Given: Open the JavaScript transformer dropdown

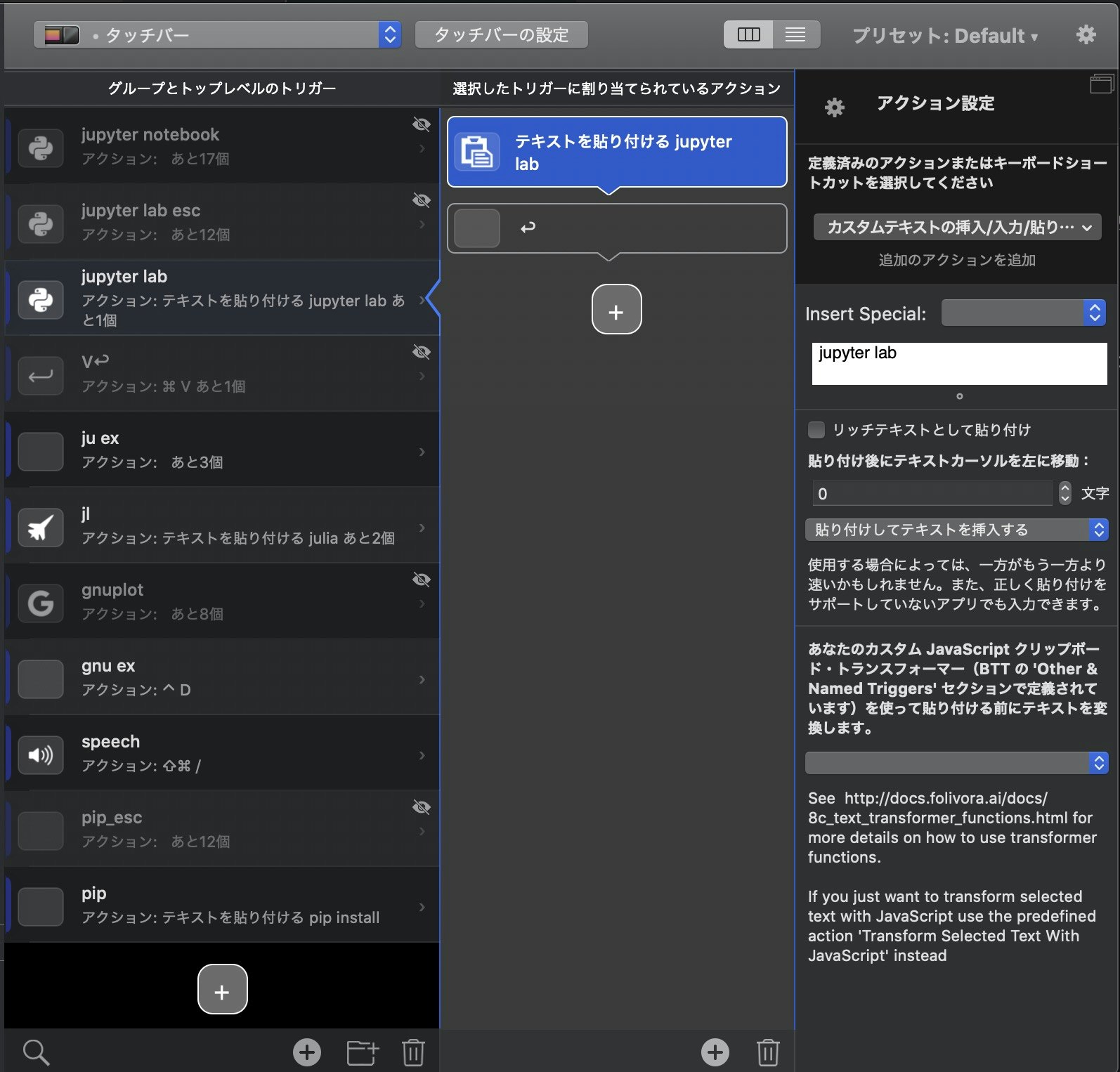Looking at the screenshot, I should (956, 762).
